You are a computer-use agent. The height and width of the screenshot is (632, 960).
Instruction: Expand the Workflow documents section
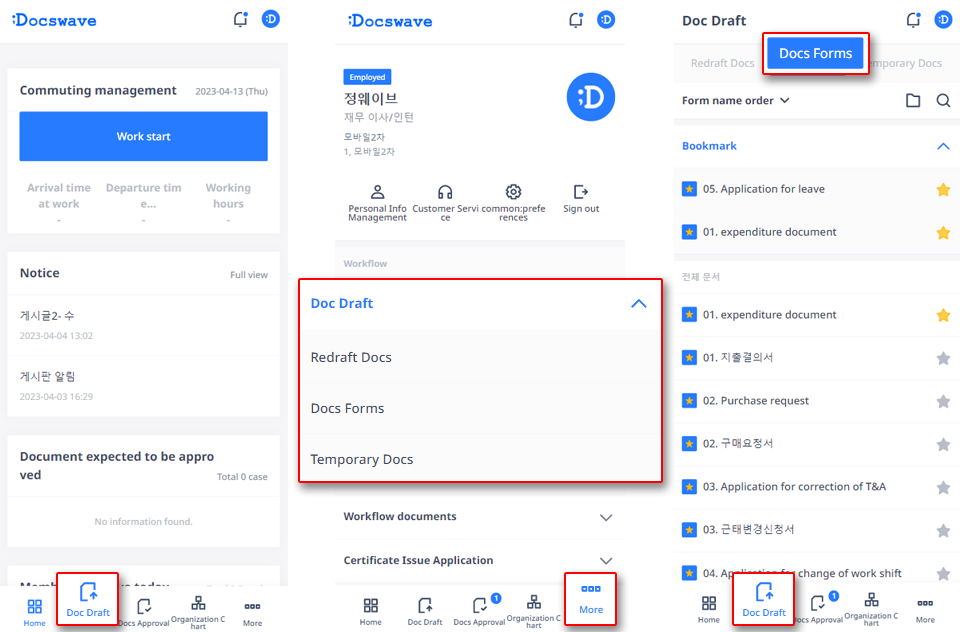tap(605, 517)
